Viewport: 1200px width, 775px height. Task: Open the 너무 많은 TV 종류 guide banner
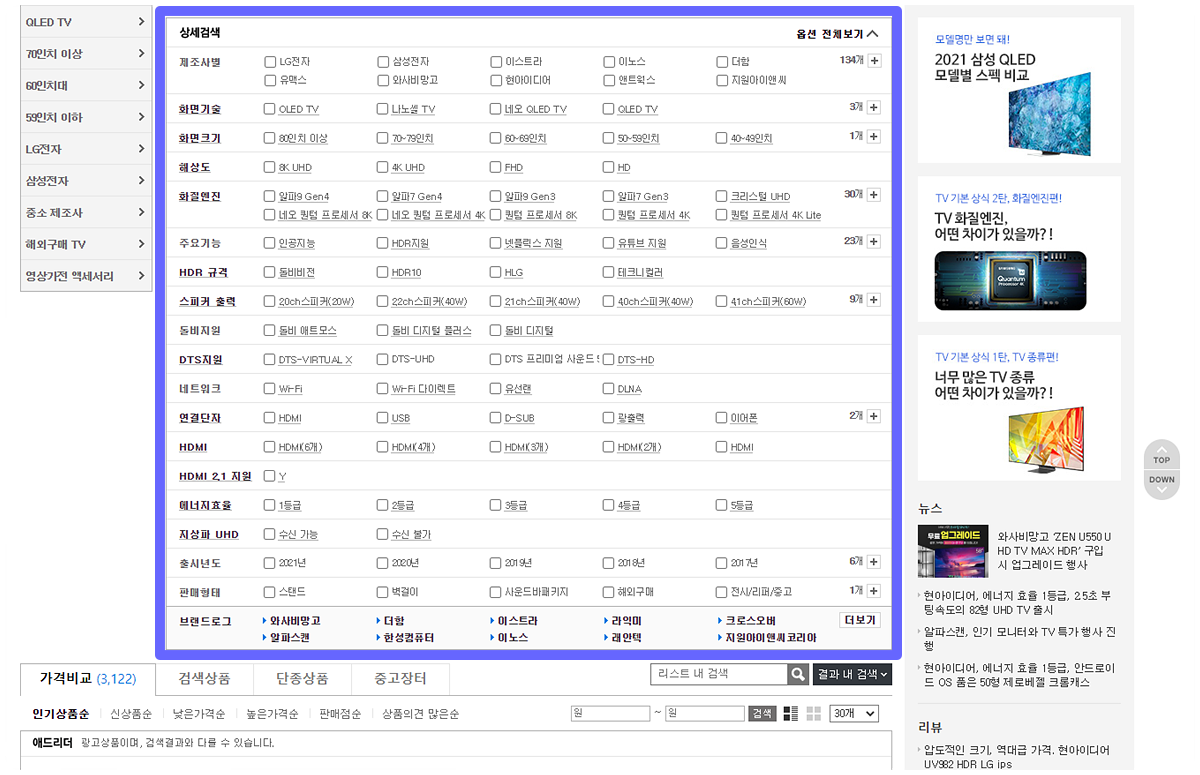coord(1019,408)
